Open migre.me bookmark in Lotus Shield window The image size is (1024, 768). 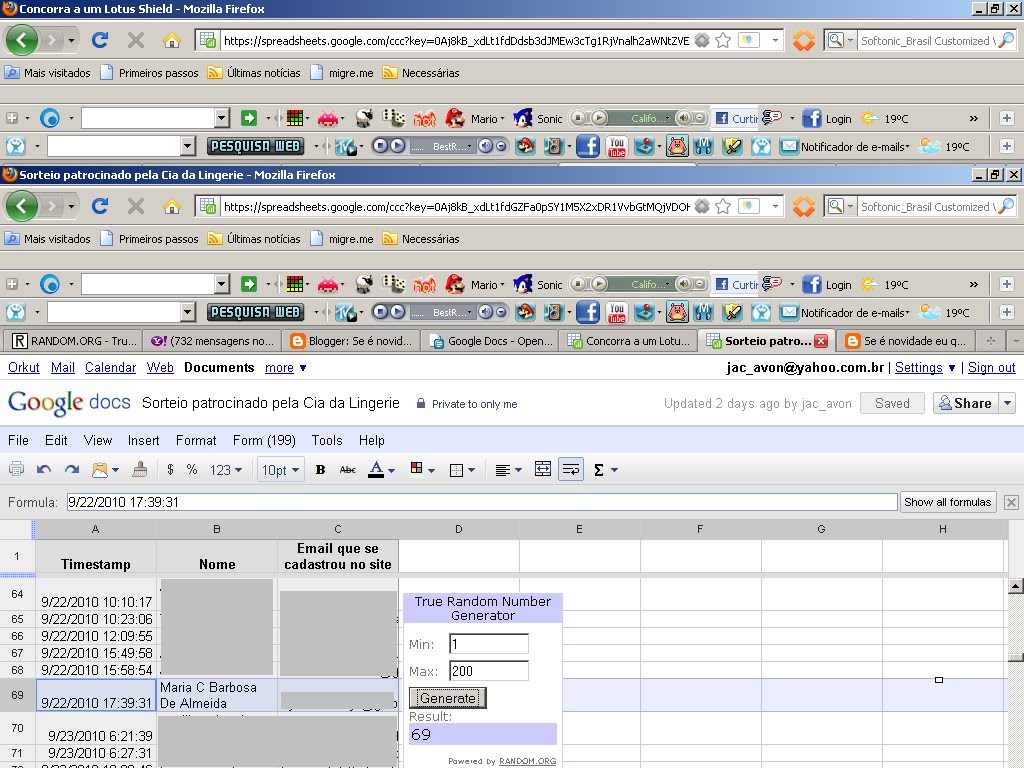[x=342, y=73]
